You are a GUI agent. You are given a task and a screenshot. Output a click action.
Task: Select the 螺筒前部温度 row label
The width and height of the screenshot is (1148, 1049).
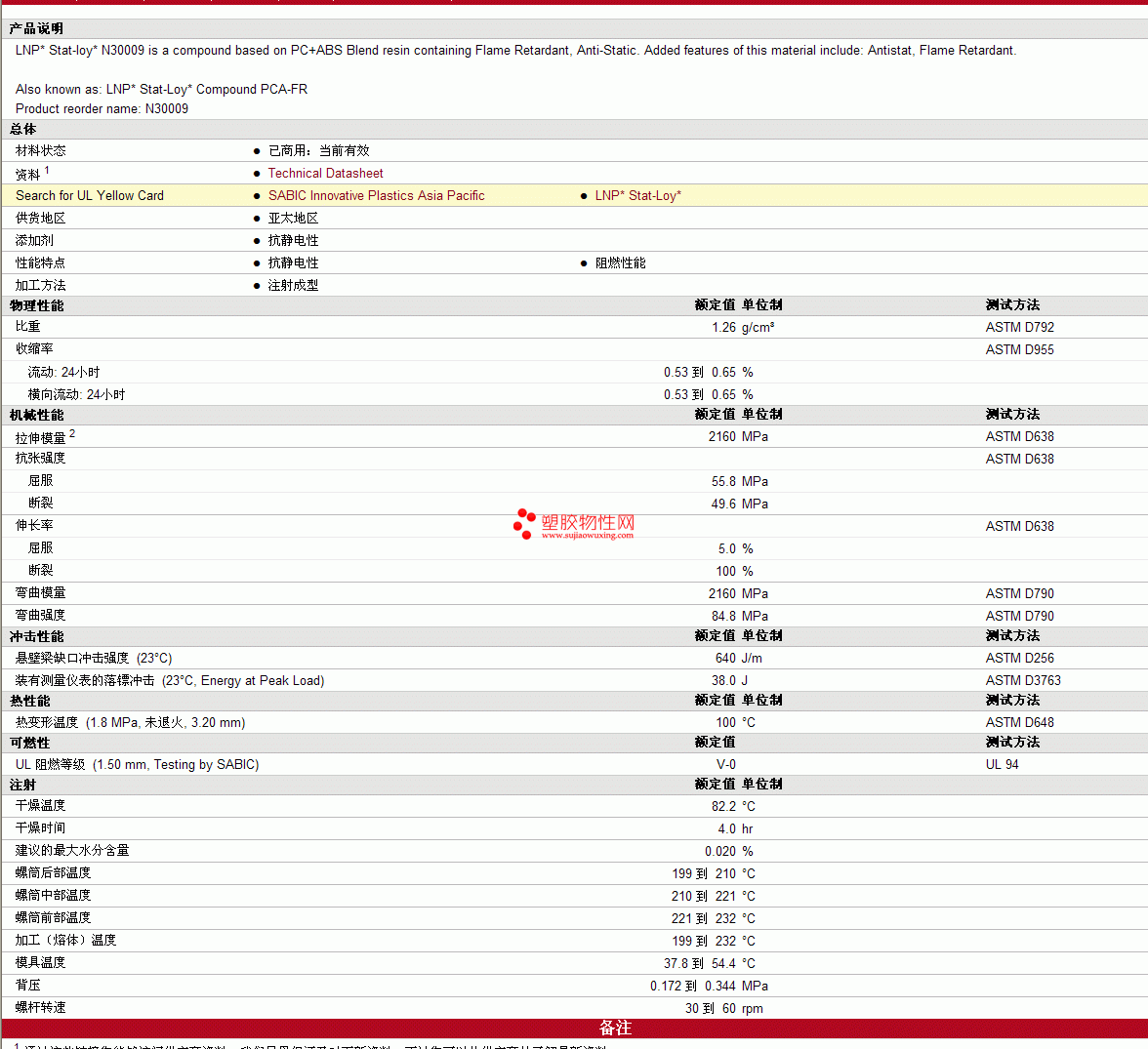[54, 917]
